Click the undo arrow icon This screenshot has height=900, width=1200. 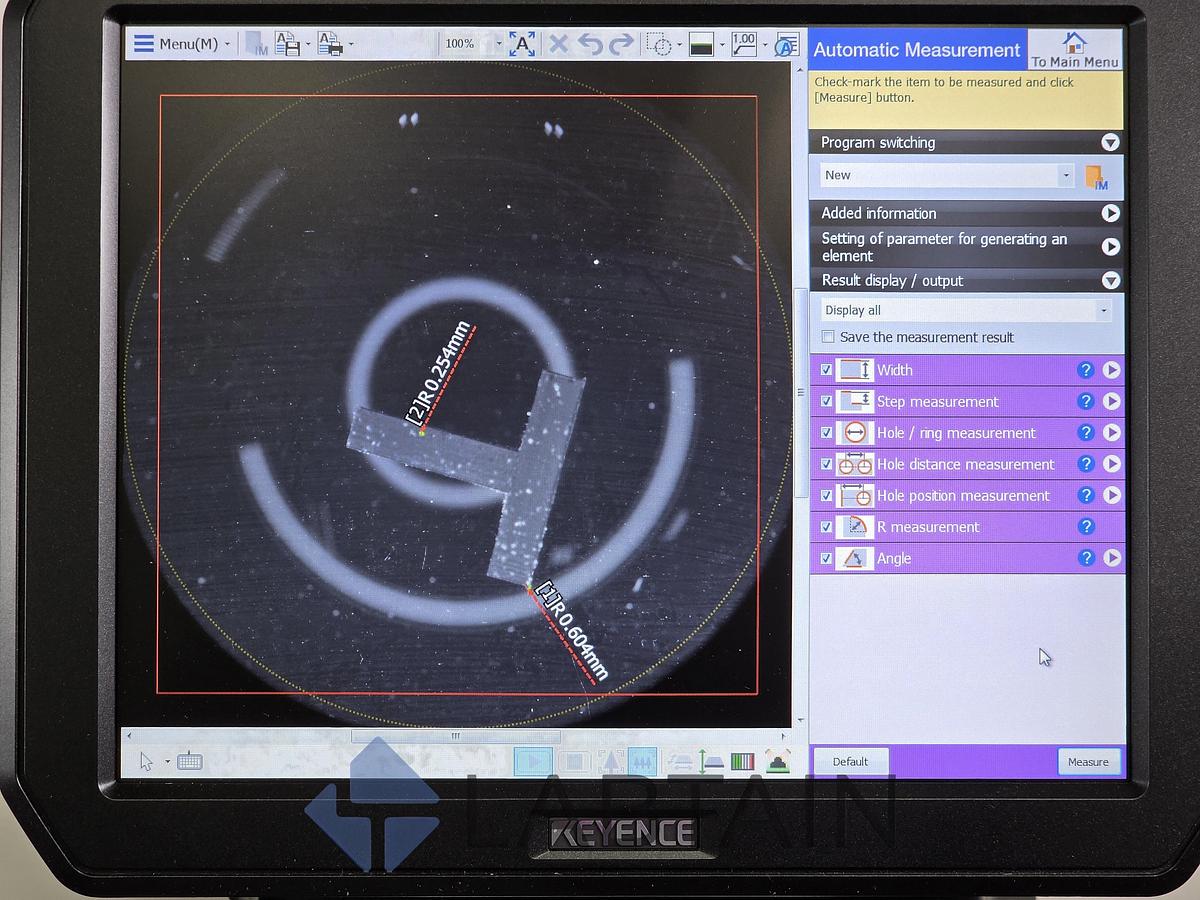[590, 44]
